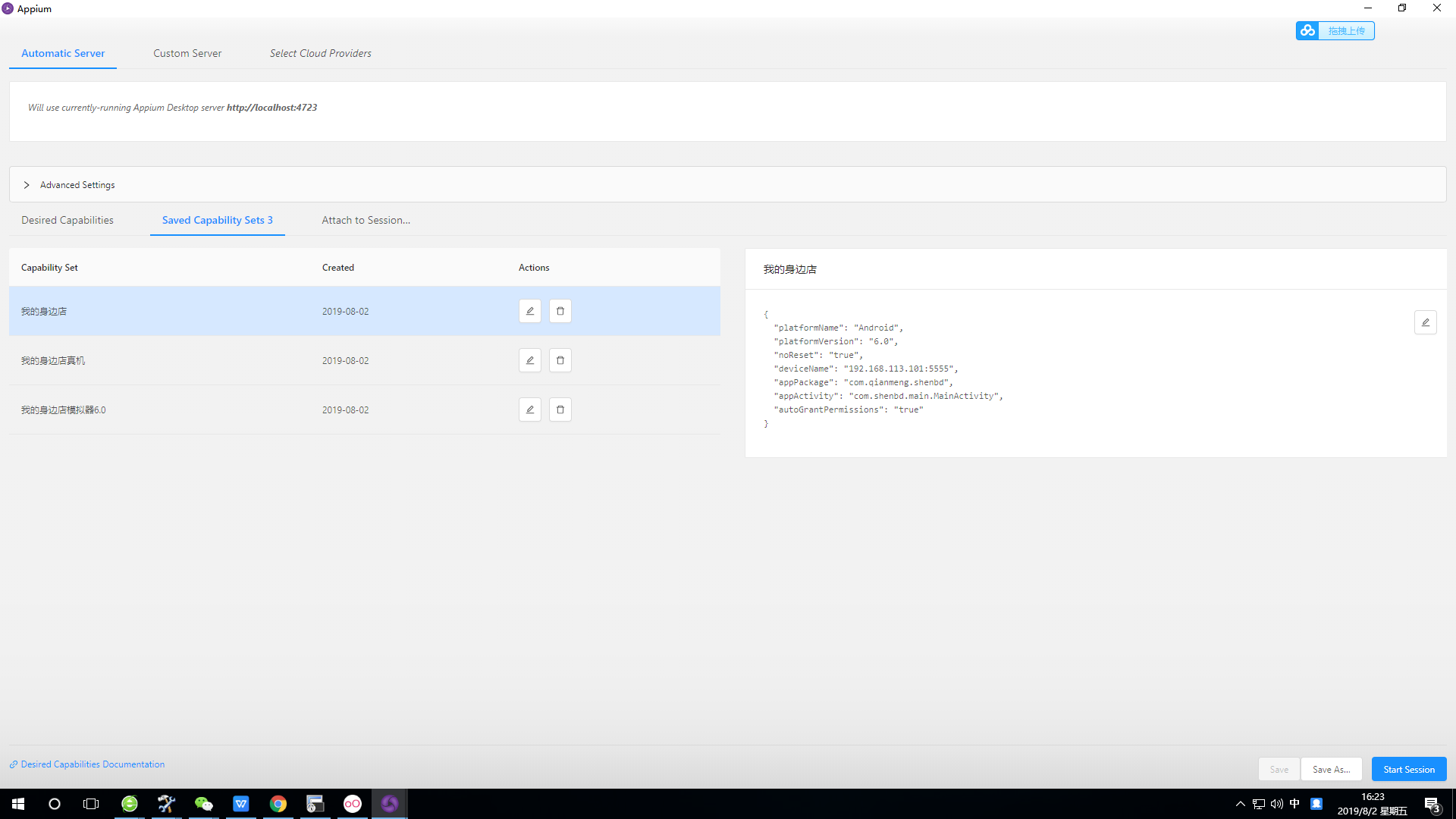The width and height of the screenshot is (1456, 819).
Task: Delete the 我的身边店 capability set
Action: [x=560, y=311]
